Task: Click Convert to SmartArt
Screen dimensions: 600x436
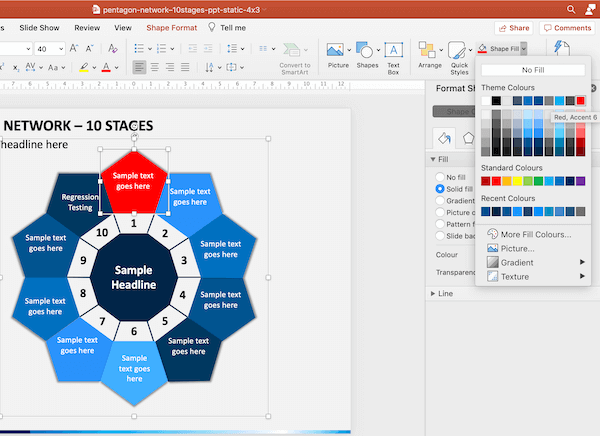Action: pyautogui.click(x=295, y=59)
